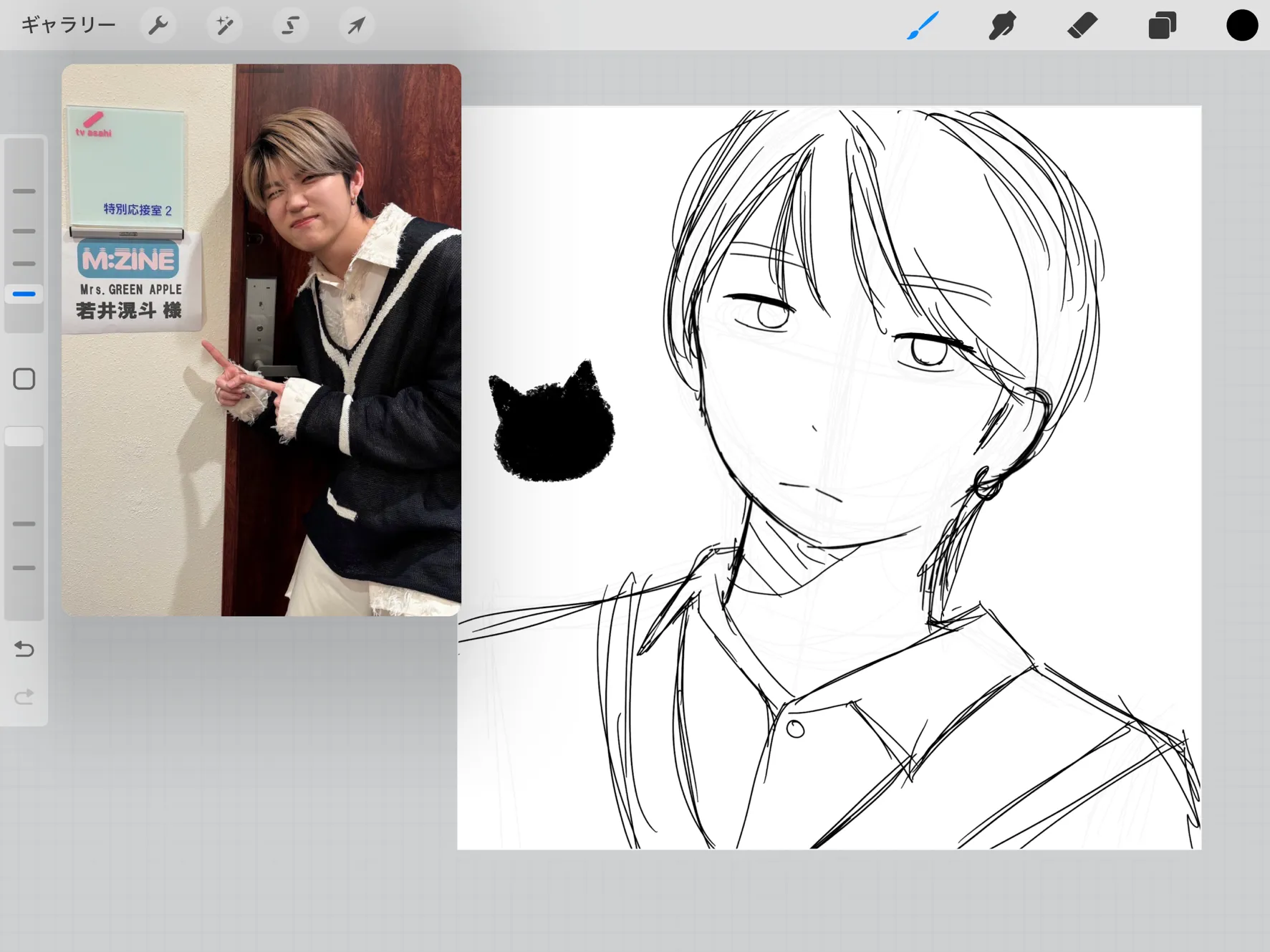Image resolution: width=1270 pixels, height=952 pixels.
Task: Select the Eraser tool
Action: 1082,26
